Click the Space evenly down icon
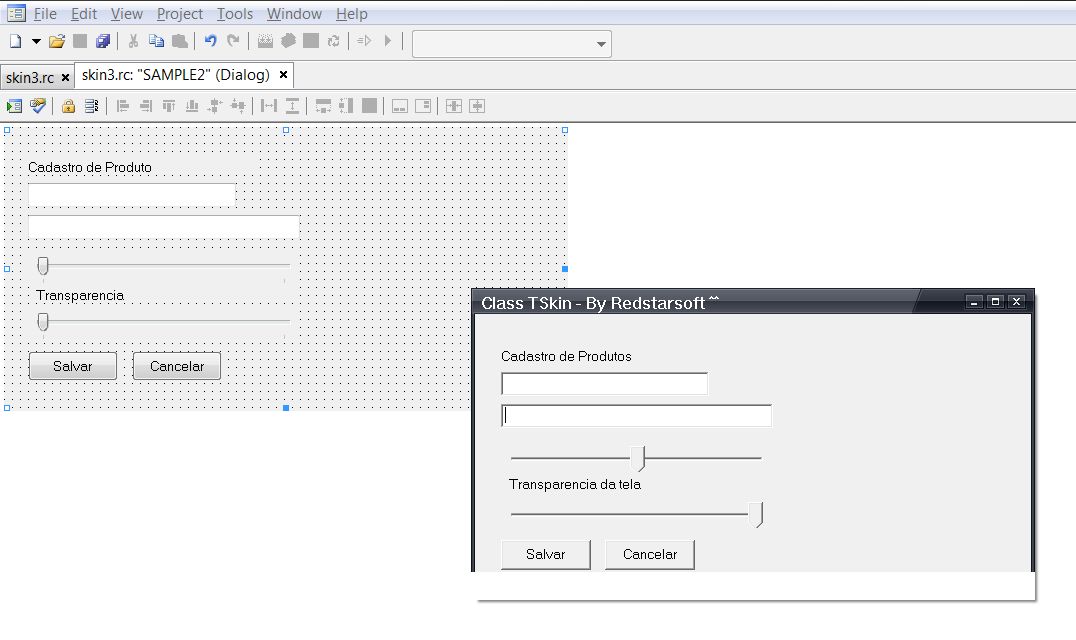 292,106
